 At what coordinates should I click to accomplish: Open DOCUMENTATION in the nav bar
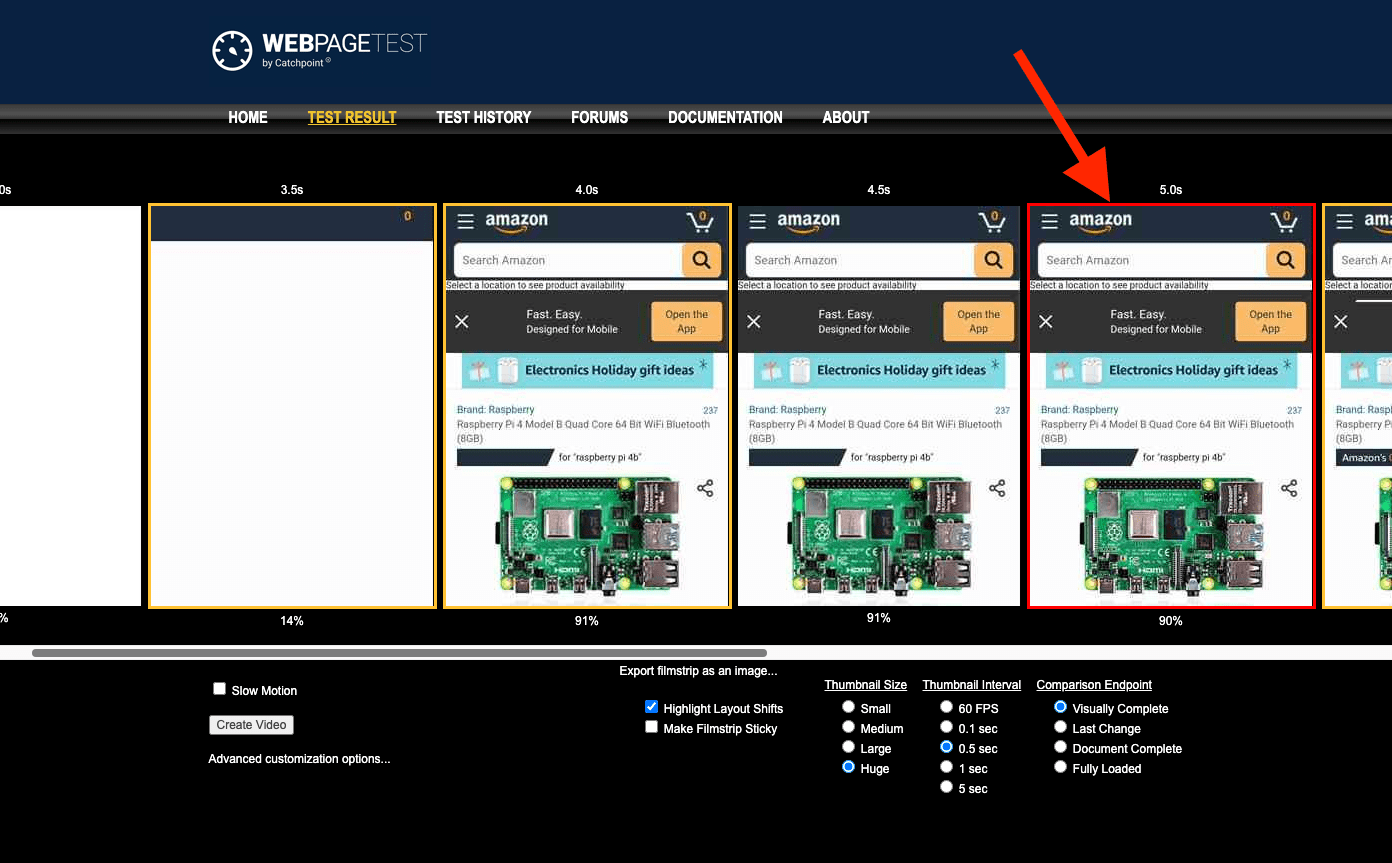(725, 117)
